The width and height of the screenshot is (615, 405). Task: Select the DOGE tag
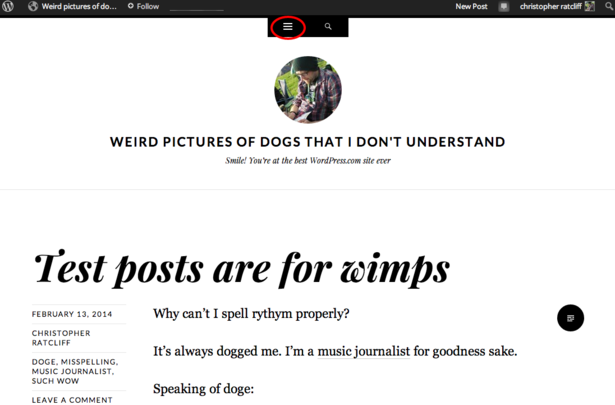44,362
